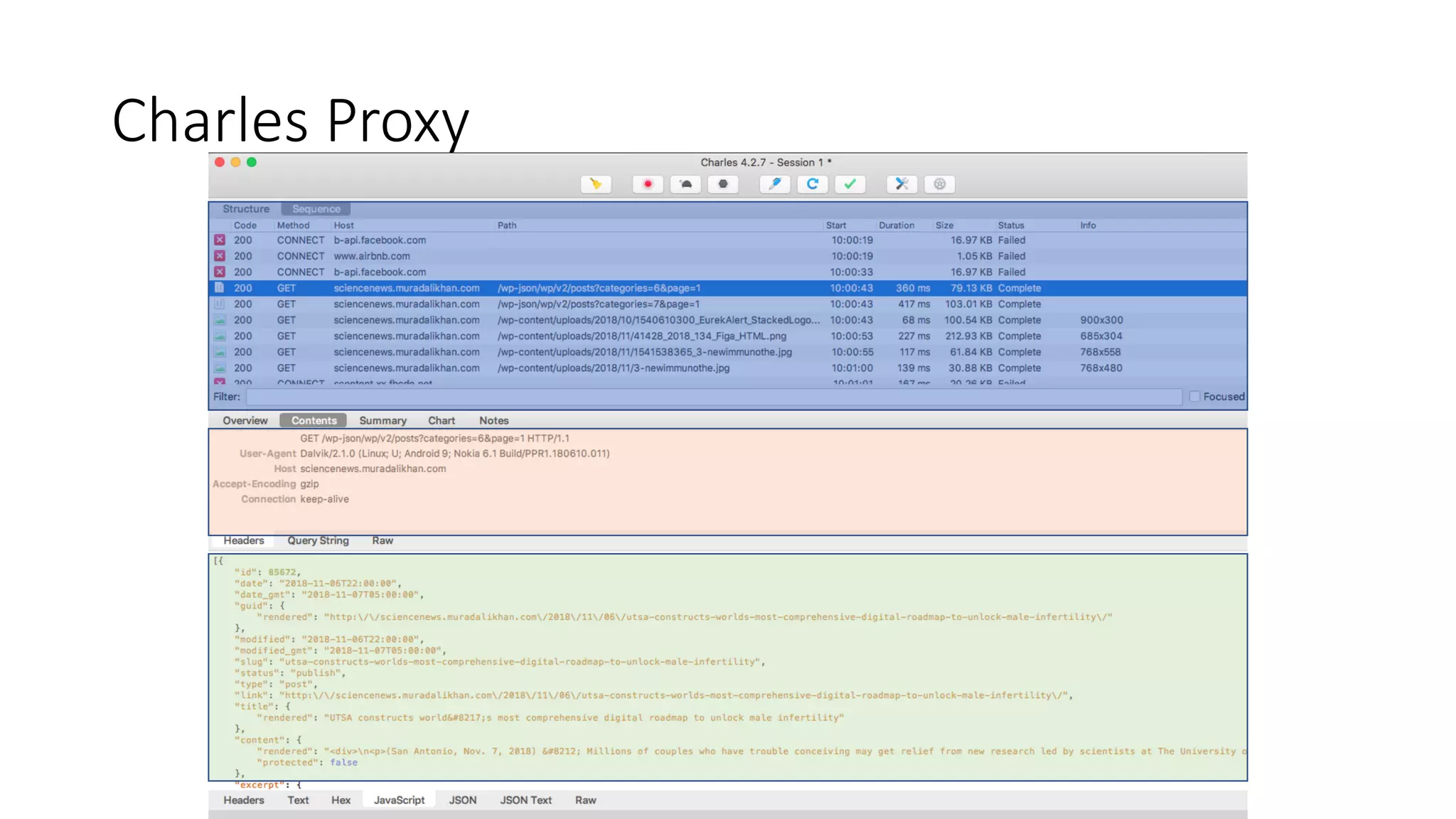This screenshot has height=819, width=1456.
Task: Click the Repeat request icon
Action: (813, 184)
